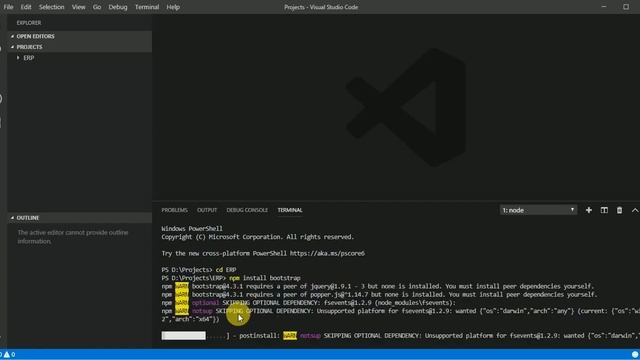This screenshot has height=360, width=640.
Task: Expand the ERP folder
Action: tap(80, 58)
